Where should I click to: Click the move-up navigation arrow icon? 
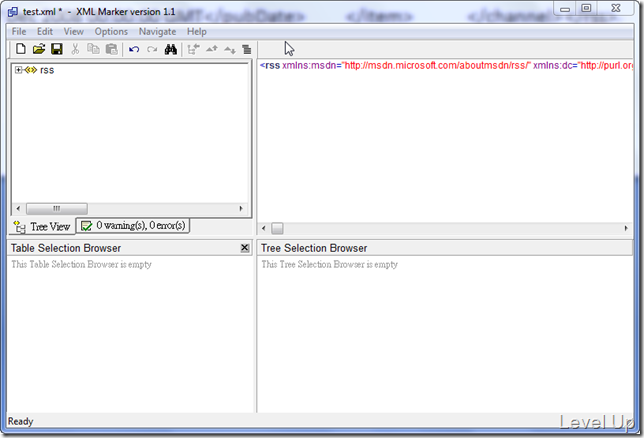(212, 50)
